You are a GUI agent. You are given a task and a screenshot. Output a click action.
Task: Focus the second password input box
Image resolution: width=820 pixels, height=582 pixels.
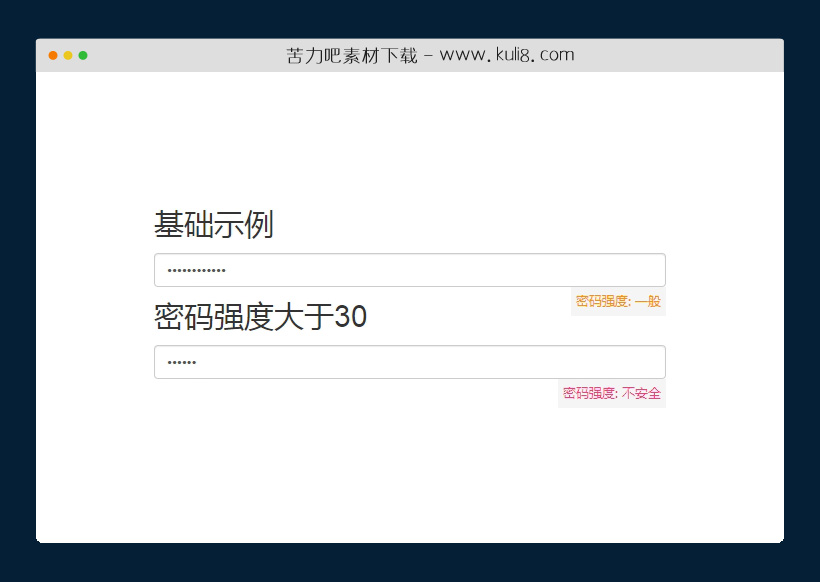click(x=400, y=362)
